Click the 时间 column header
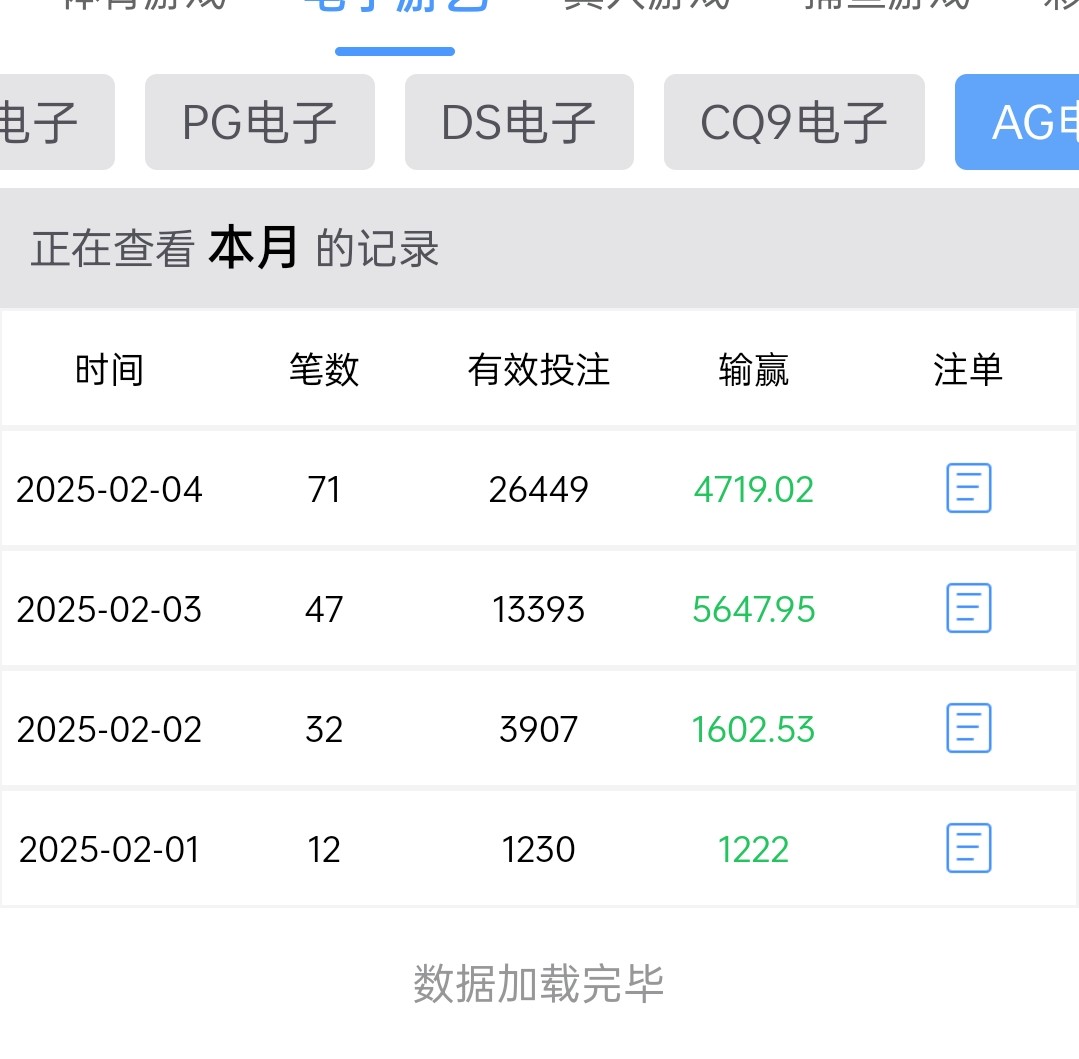 [x=109, y=370]
